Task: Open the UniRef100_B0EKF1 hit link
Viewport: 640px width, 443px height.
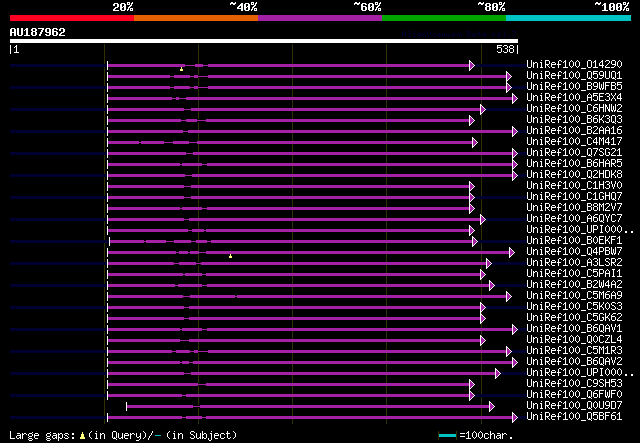Action: point(574,240)
